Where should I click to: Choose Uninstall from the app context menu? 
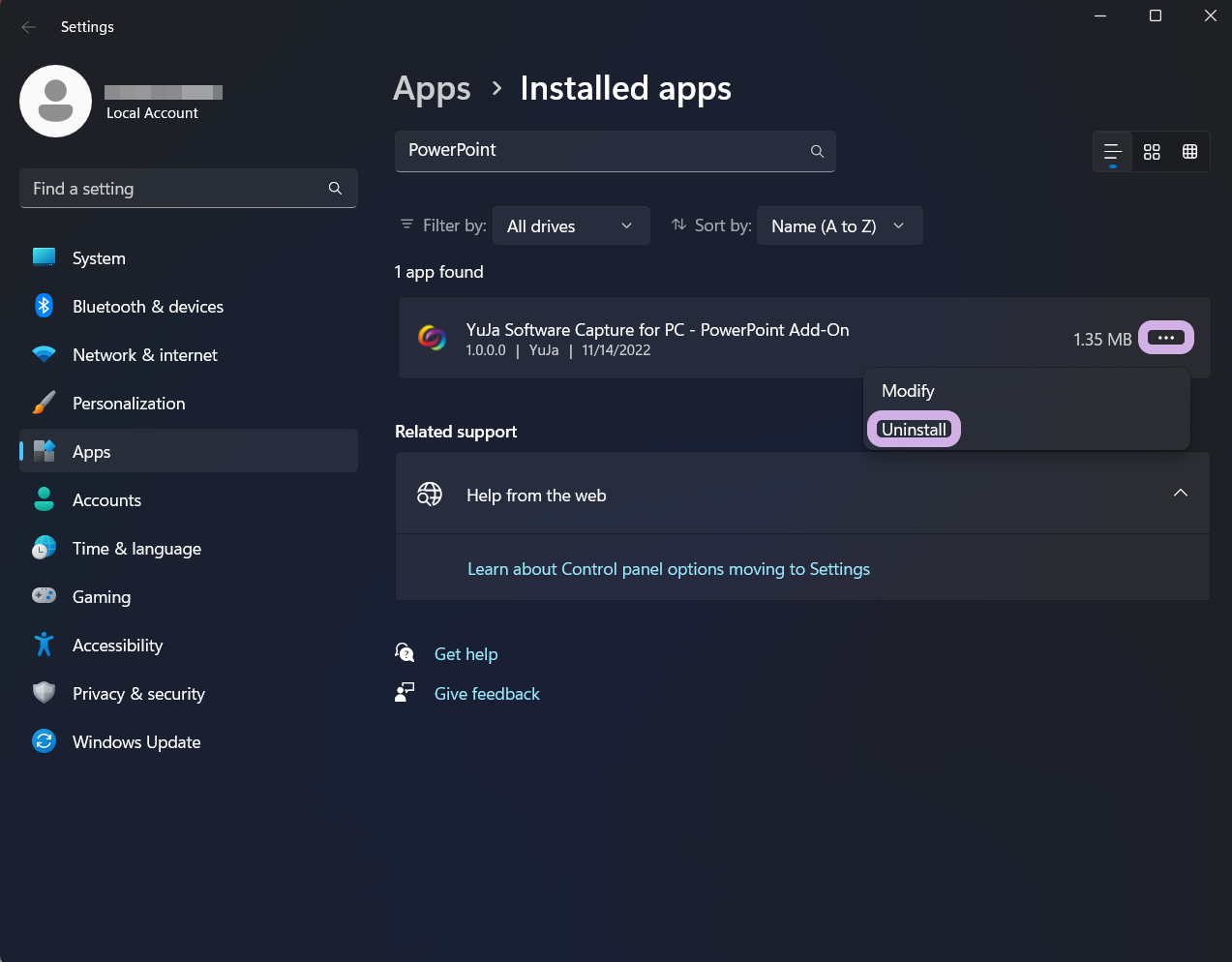click(x=914, y=430)
